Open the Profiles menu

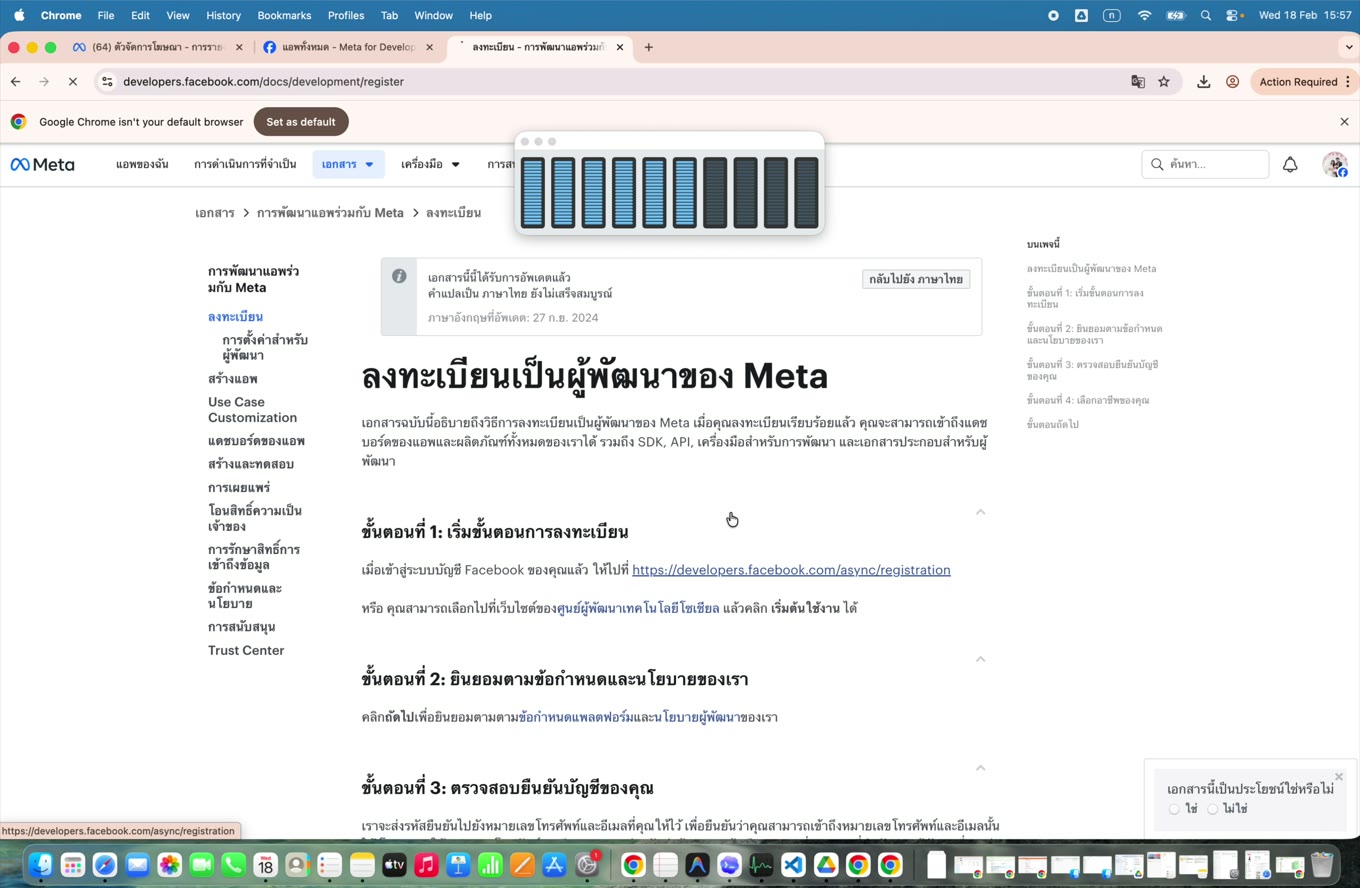(346, 15)
